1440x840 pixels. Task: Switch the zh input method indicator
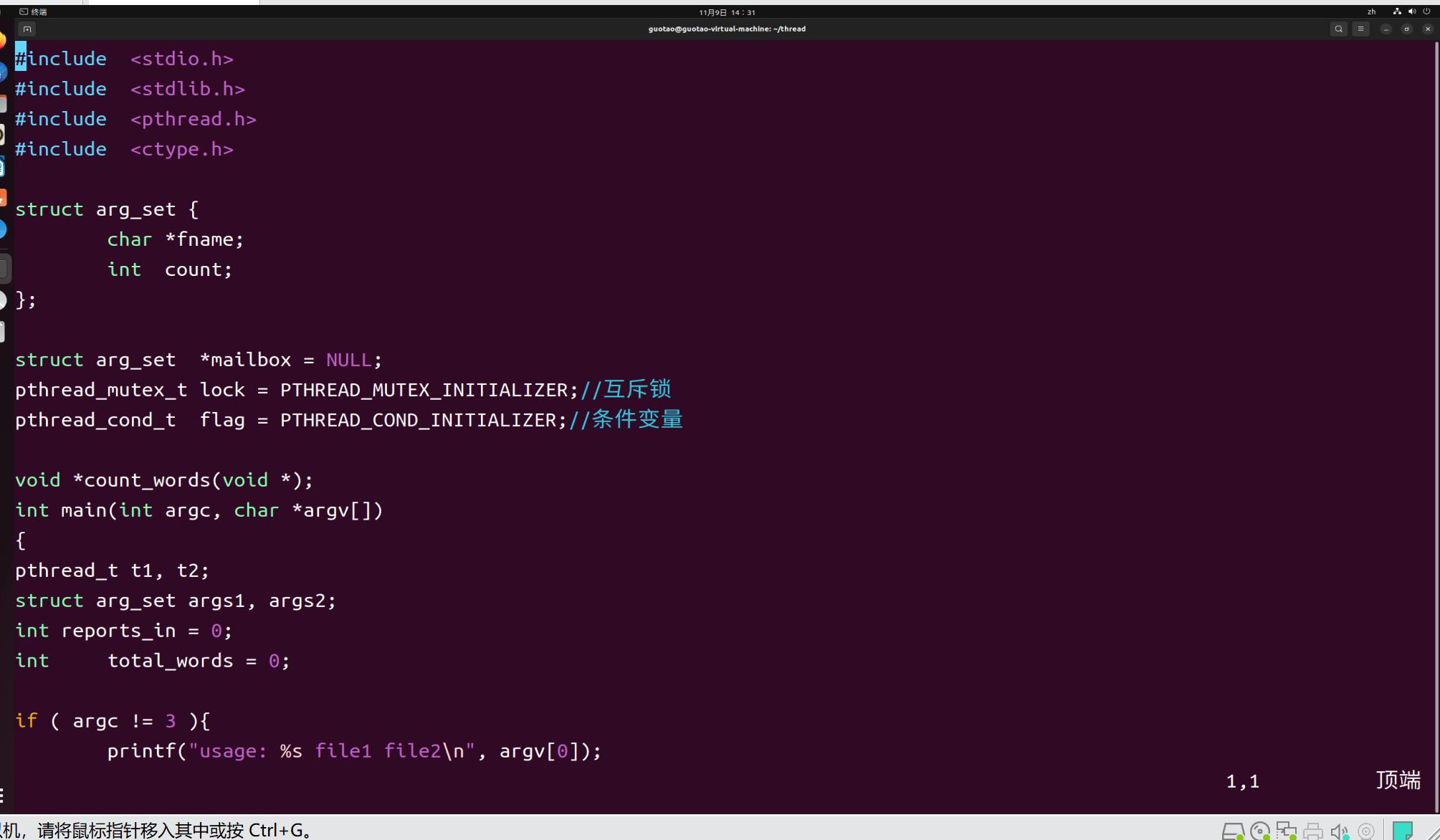point(1371,11)
